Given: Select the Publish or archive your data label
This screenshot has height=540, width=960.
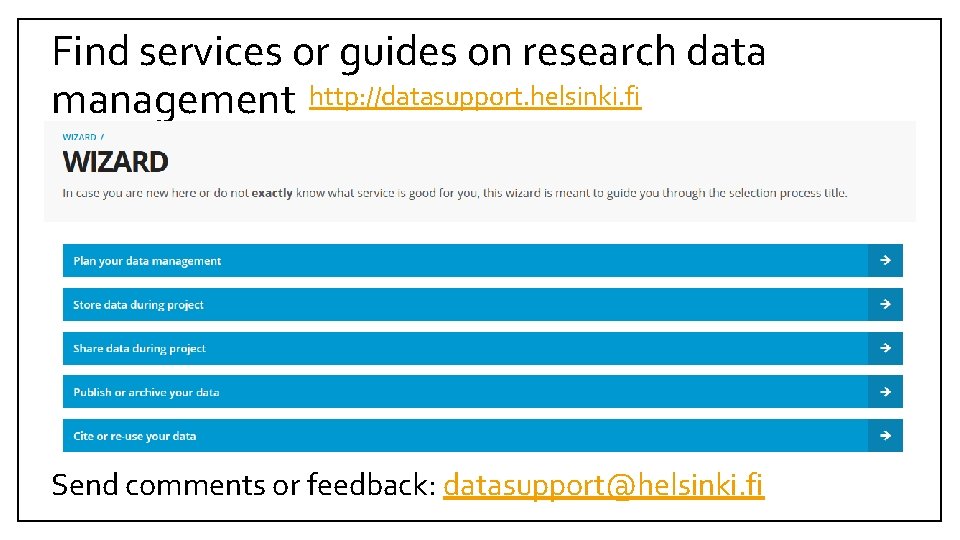Looking at the screenshot, I should [x=146, y=392].
